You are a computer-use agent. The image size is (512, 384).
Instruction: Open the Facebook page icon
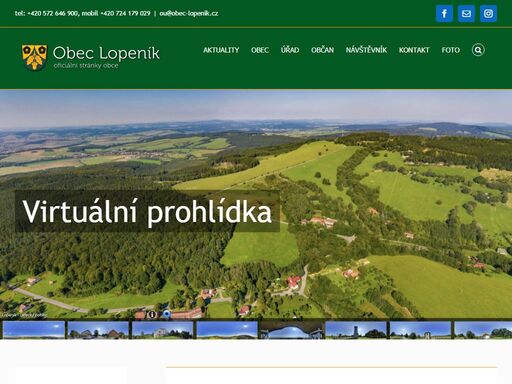click(x=444, y=14)
